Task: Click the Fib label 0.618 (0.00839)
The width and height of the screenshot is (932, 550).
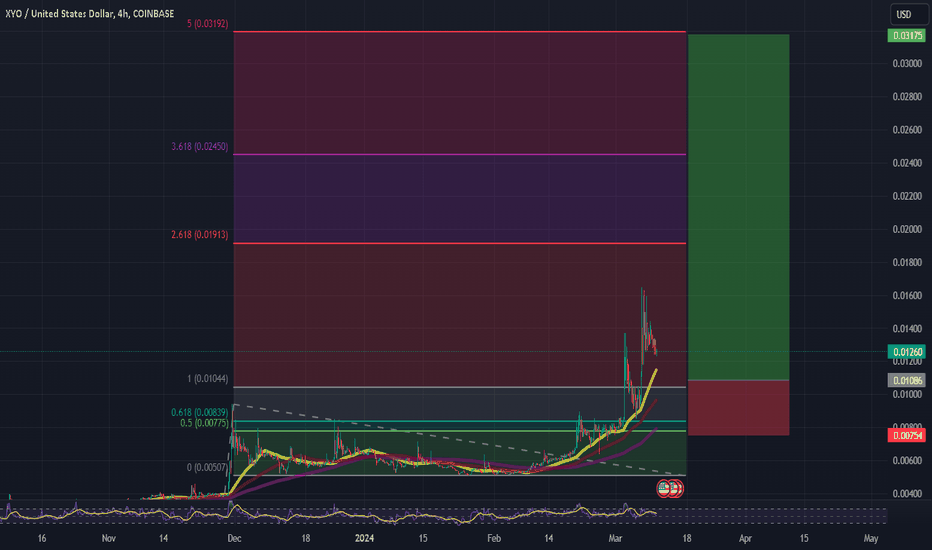Action: 200,413
